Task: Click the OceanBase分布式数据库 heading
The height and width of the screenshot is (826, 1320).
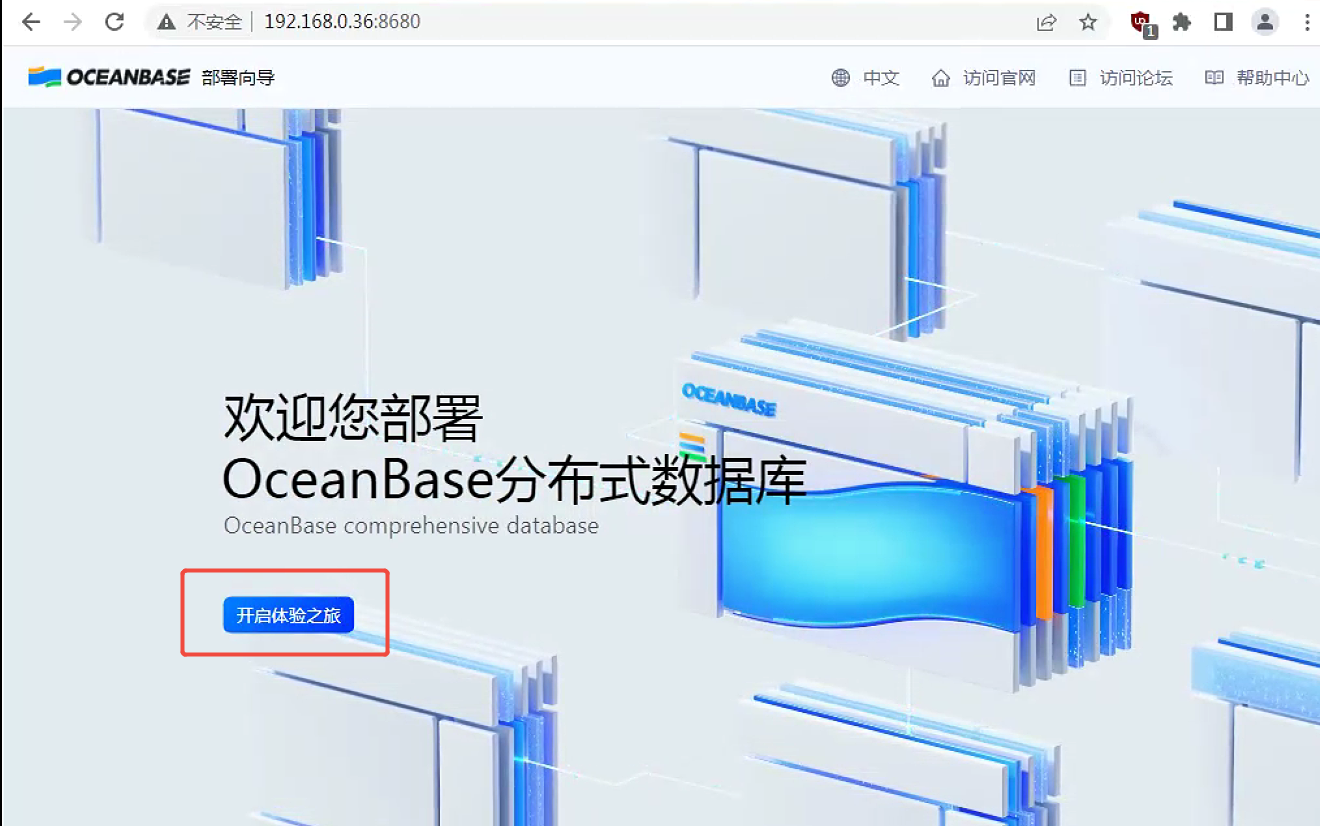Action: [x=514, y=481]
